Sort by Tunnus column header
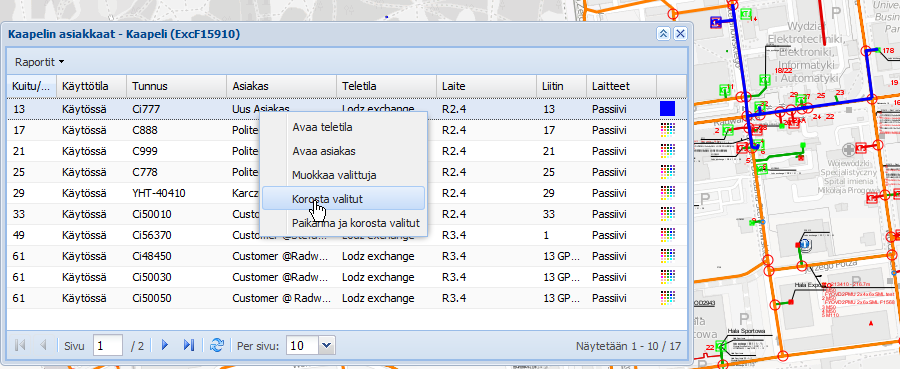Viewport: 900px width, 369px height. click(176, 87)
